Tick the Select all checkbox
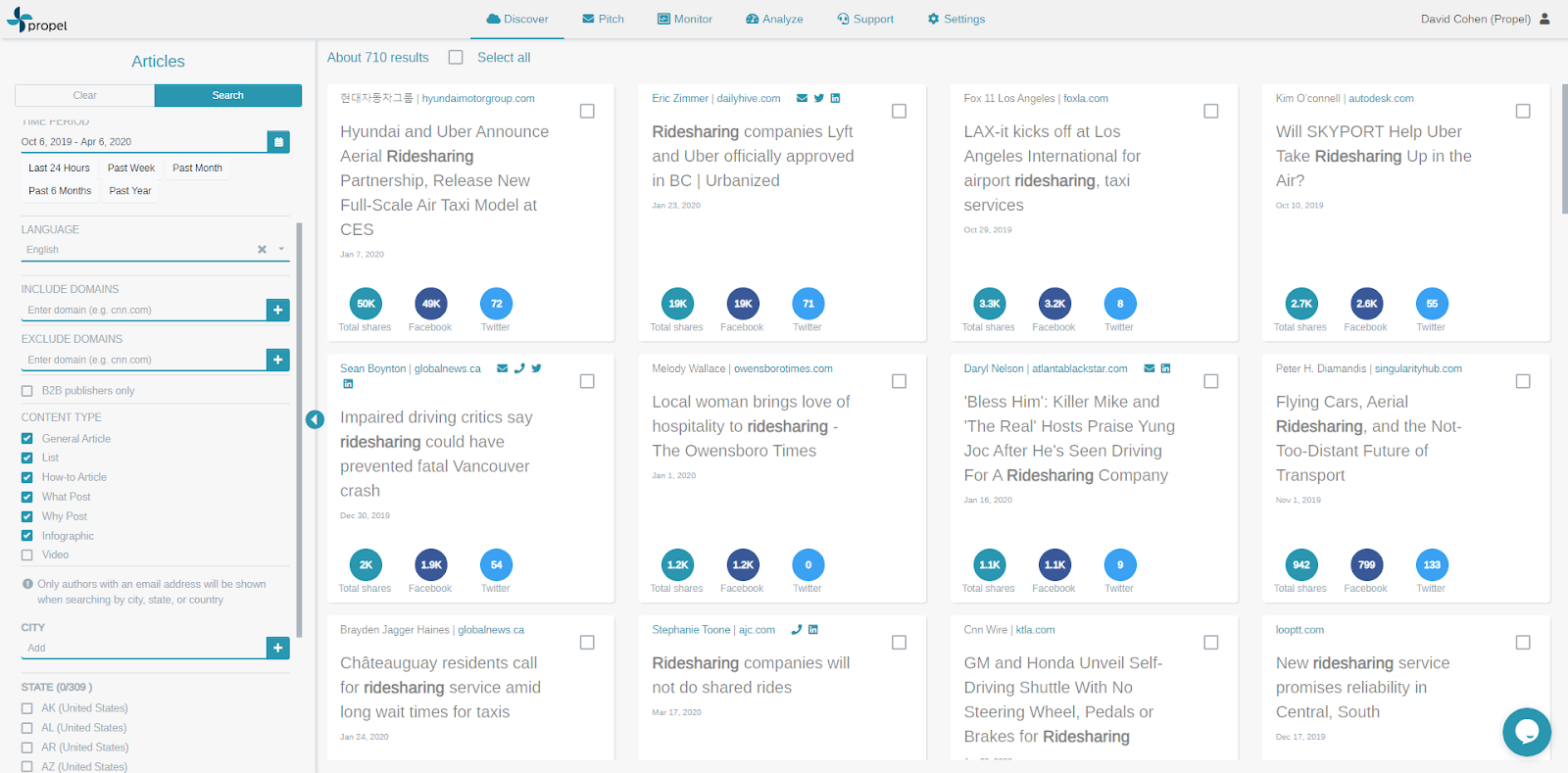Screen dimensions: 1568x773 [456, 58]
